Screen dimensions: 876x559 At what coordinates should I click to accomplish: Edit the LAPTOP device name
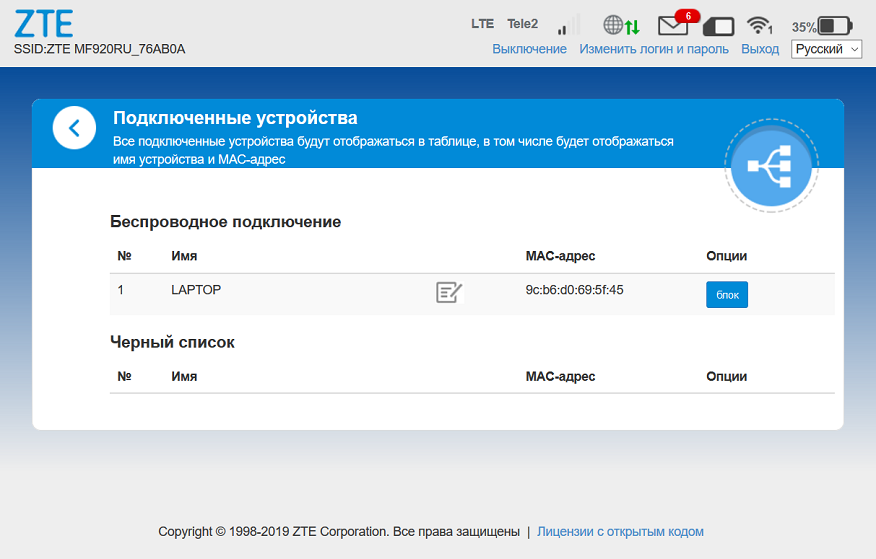tap(449, 292)
